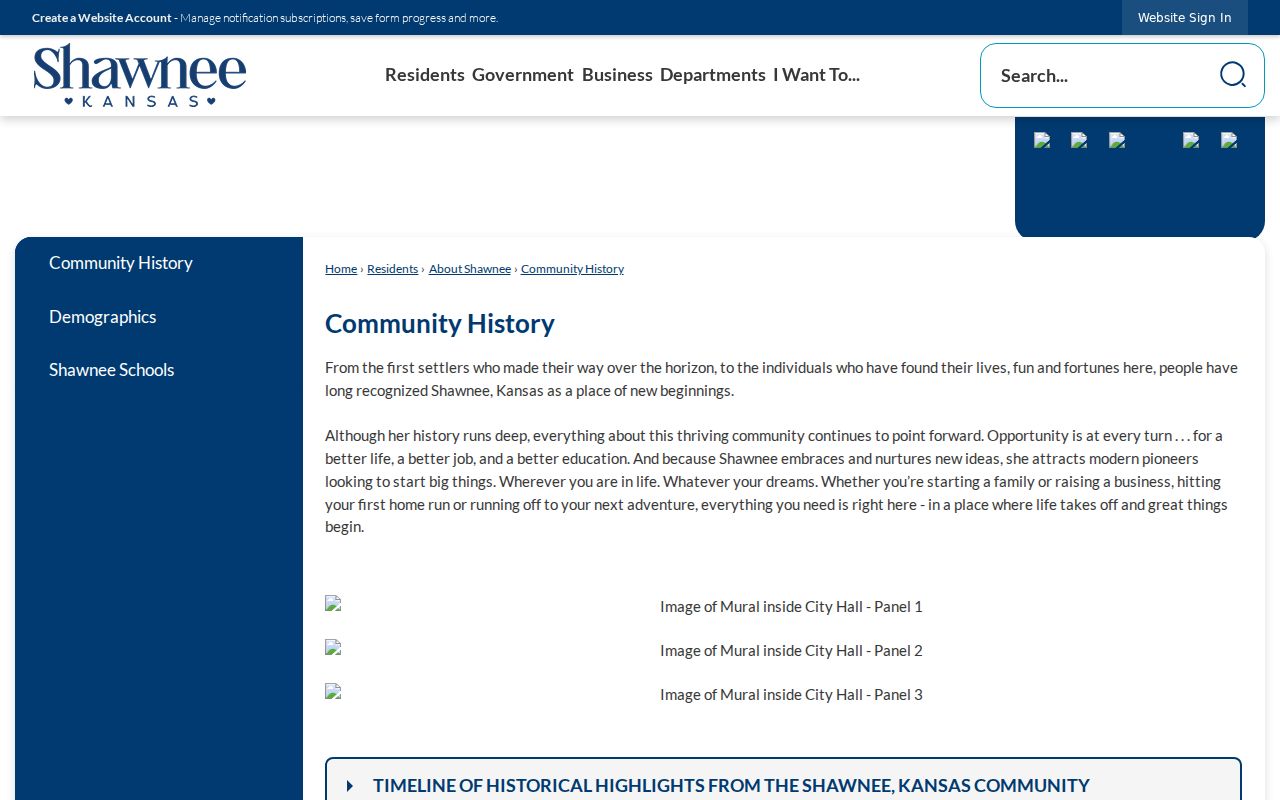Open the Residents main navigation menu
The image size is (1280, 800).
425,75
